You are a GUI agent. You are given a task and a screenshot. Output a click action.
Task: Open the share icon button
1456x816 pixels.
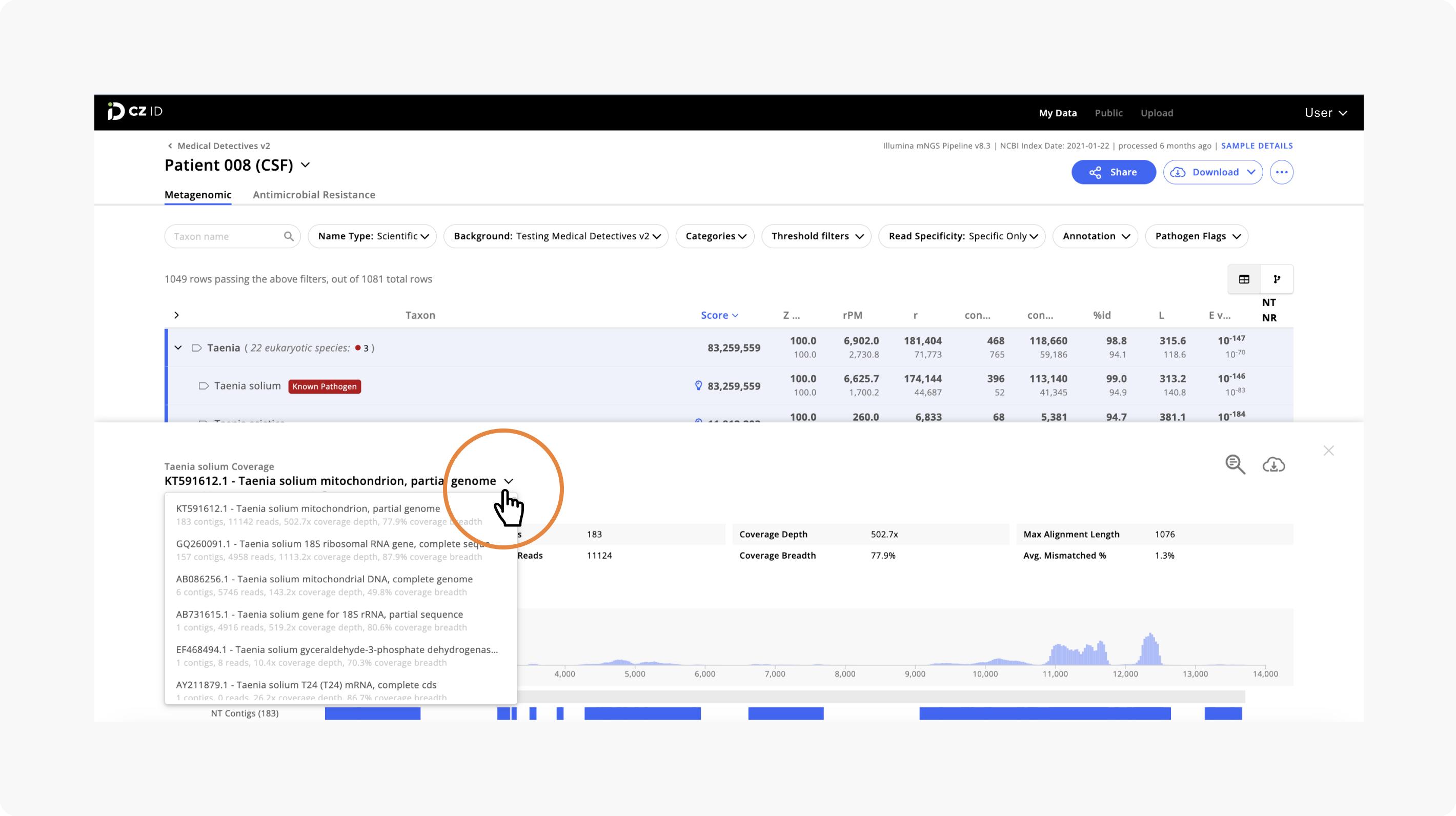coord(1113,172)
